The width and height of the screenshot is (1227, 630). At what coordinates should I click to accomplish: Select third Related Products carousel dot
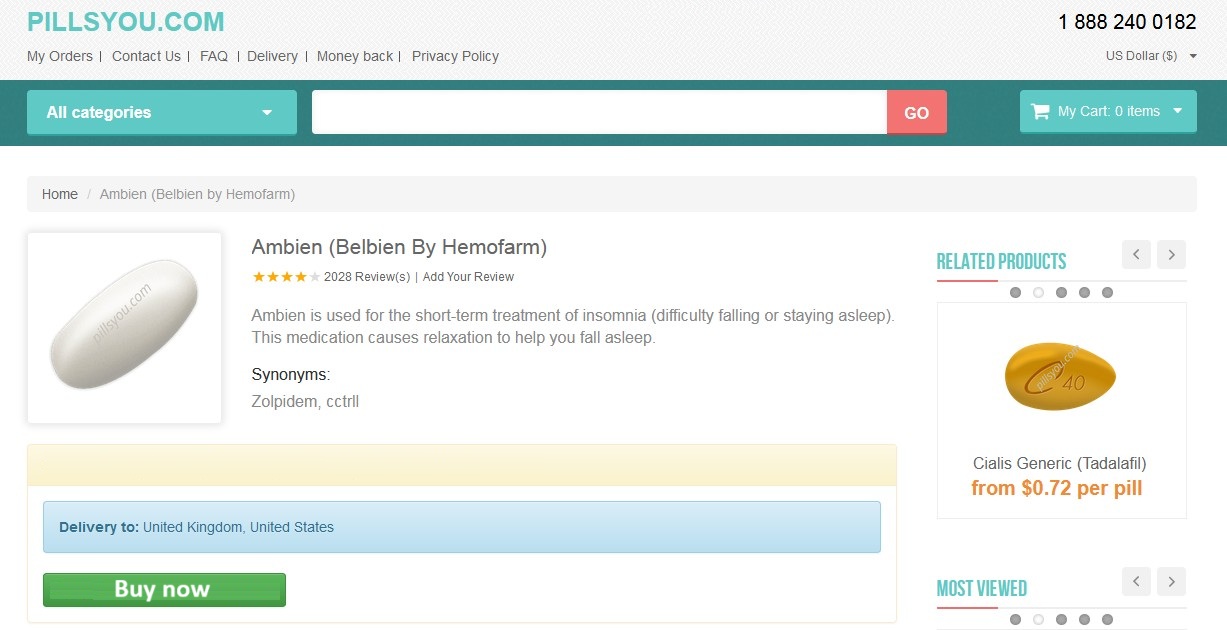(x=1061, y=293)
